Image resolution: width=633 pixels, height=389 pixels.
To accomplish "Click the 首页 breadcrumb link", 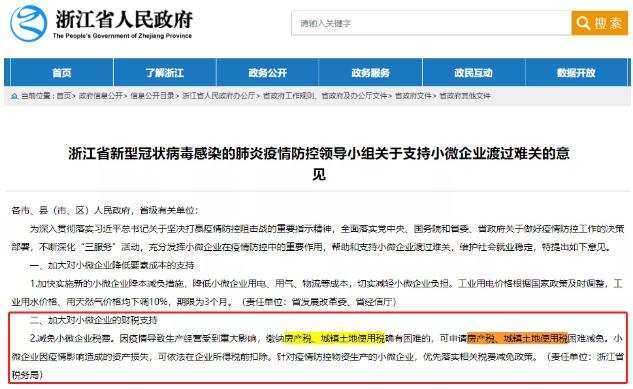I will 63,96.
